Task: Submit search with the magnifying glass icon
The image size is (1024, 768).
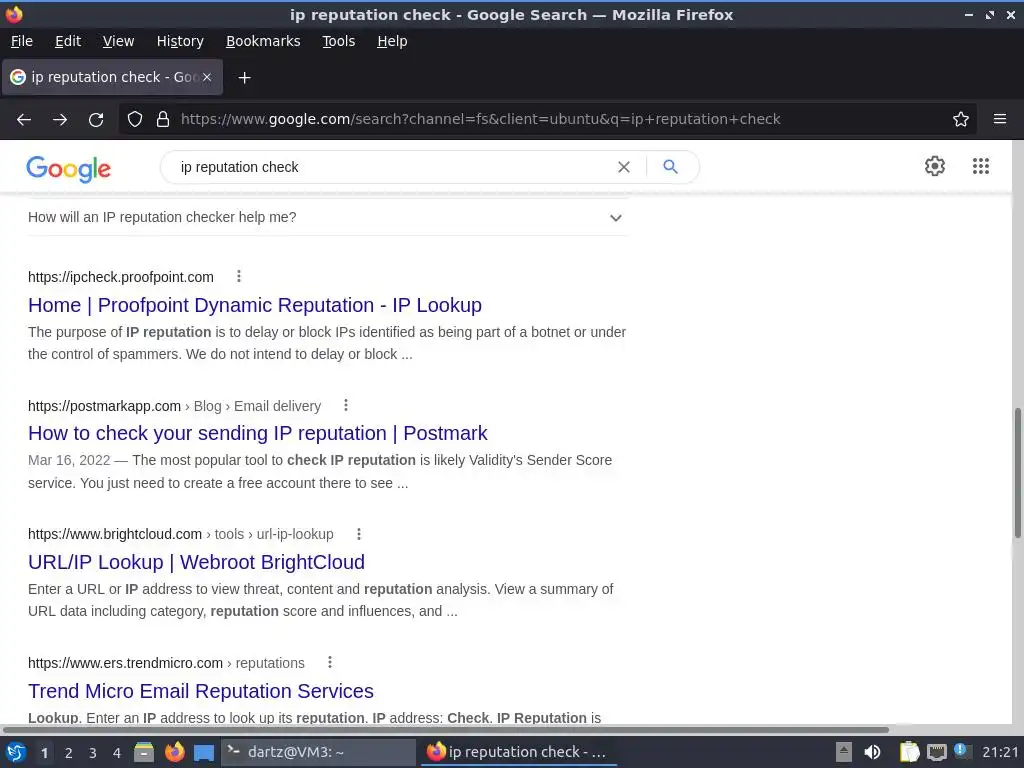Action: (670, 167)
